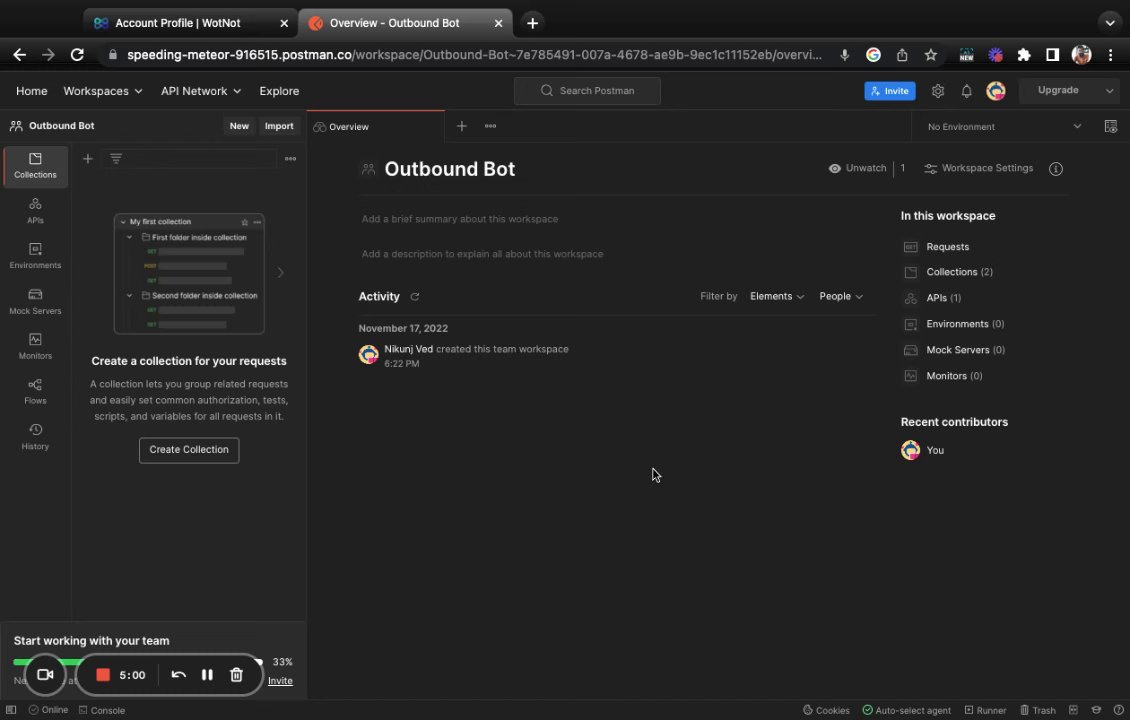
Task: Open the People filter dropdown
Action: click(841, 296)
